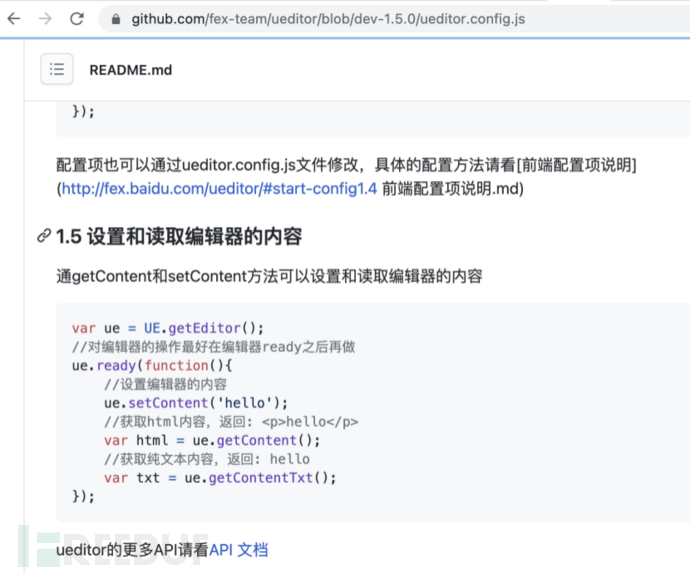Click the line var html = ue.getContent();
Viewport: 690px width, 574px height.
pos(212,441)
